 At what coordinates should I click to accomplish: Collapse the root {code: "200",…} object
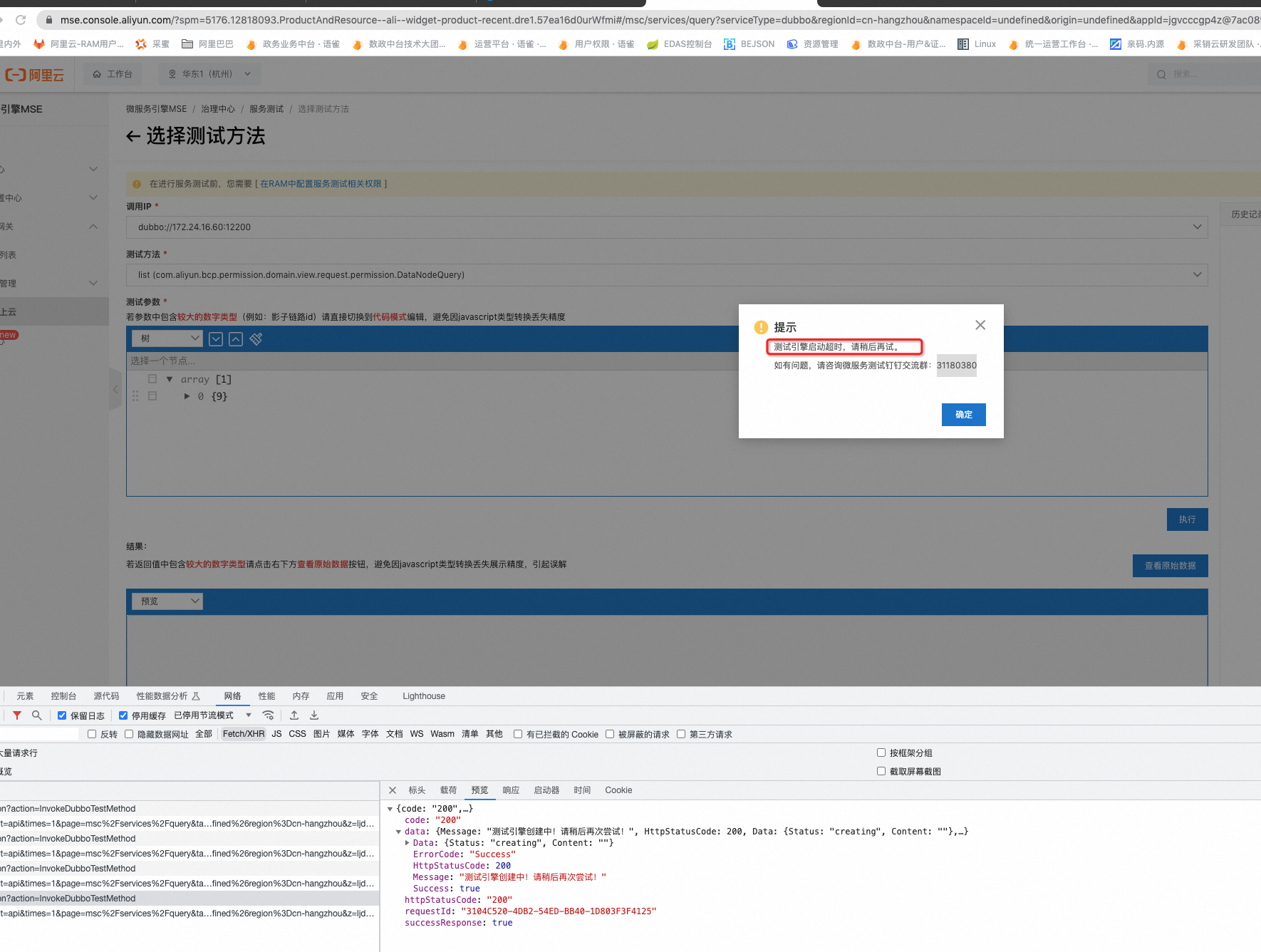tap(390, 809)
